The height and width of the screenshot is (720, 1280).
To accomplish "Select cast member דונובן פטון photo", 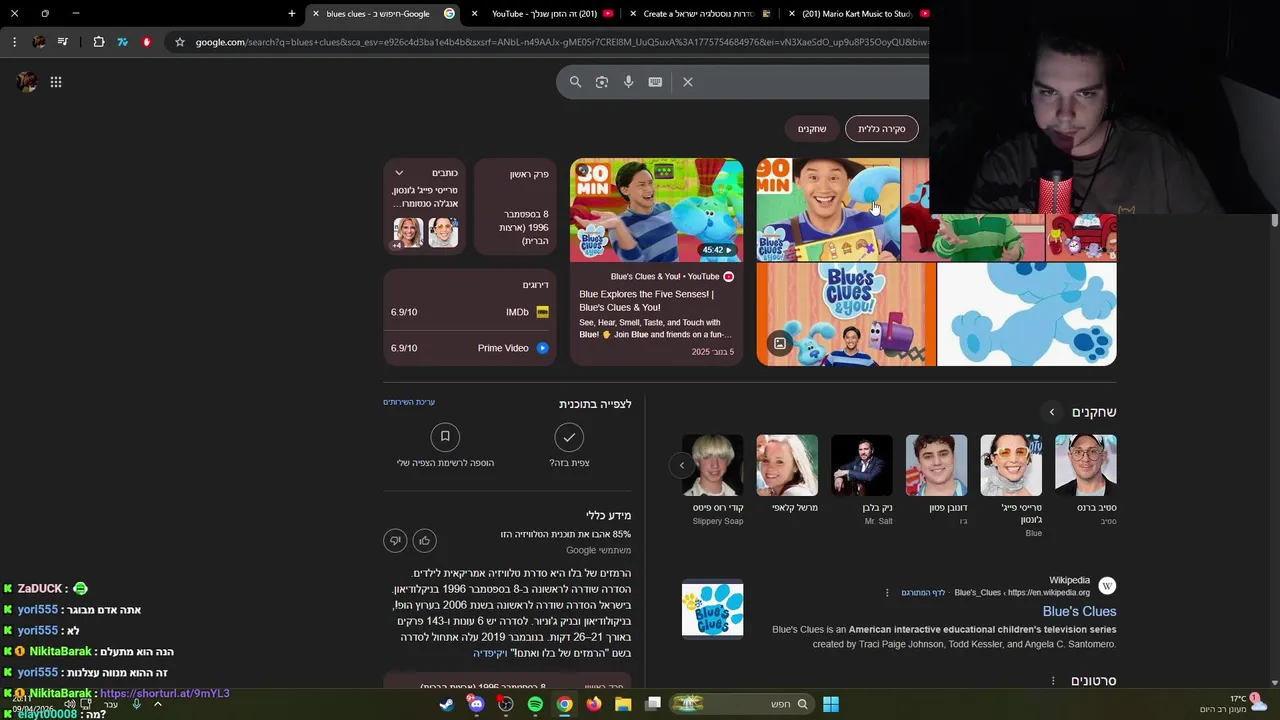I will click(936, 465).
